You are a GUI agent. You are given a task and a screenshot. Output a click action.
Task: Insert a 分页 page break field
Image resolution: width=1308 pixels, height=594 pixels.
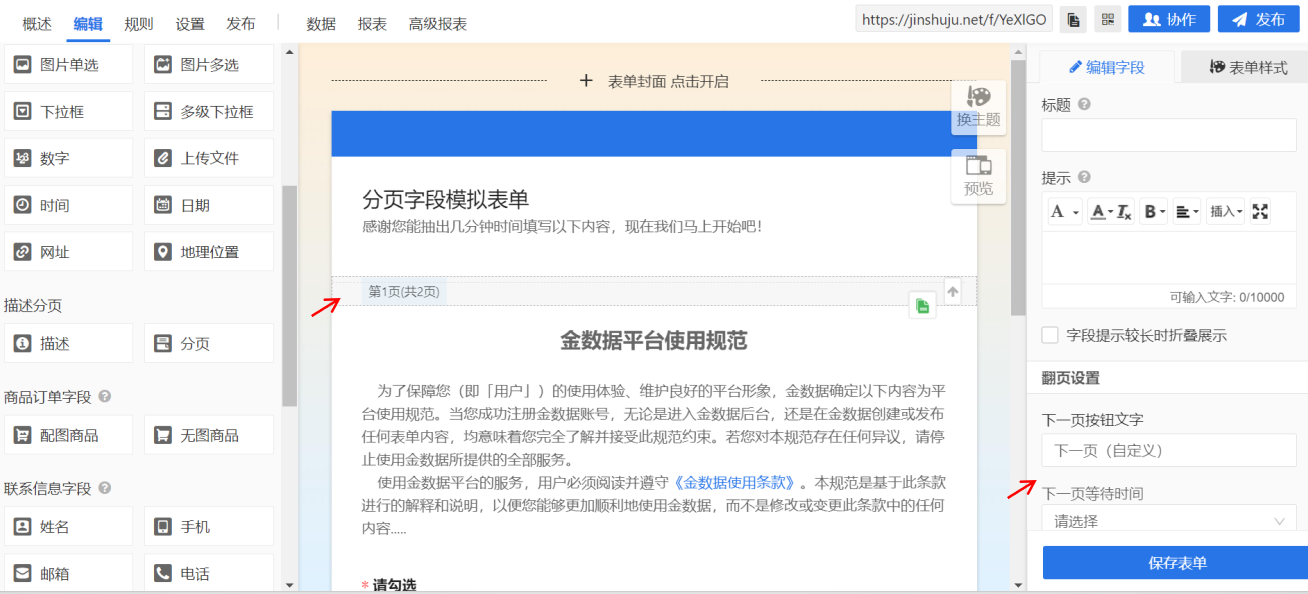(x=209, y=343)
